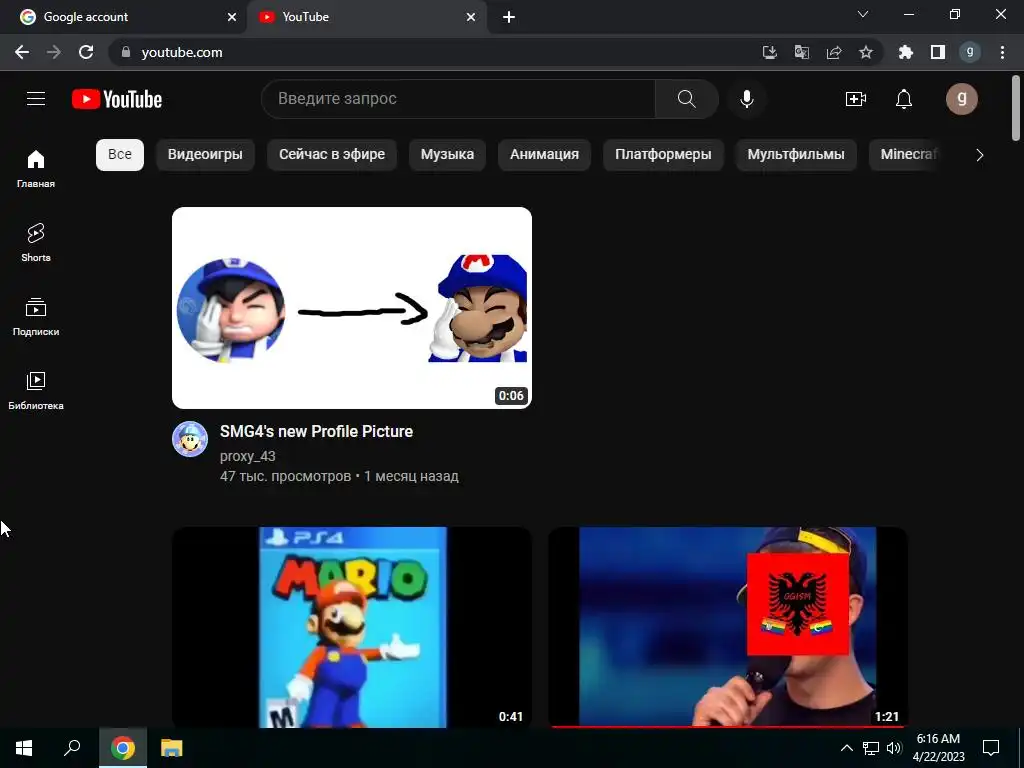This screenshot has height=768, width=1024.
Task: Close the Google account tab
Action: point(232,17)
